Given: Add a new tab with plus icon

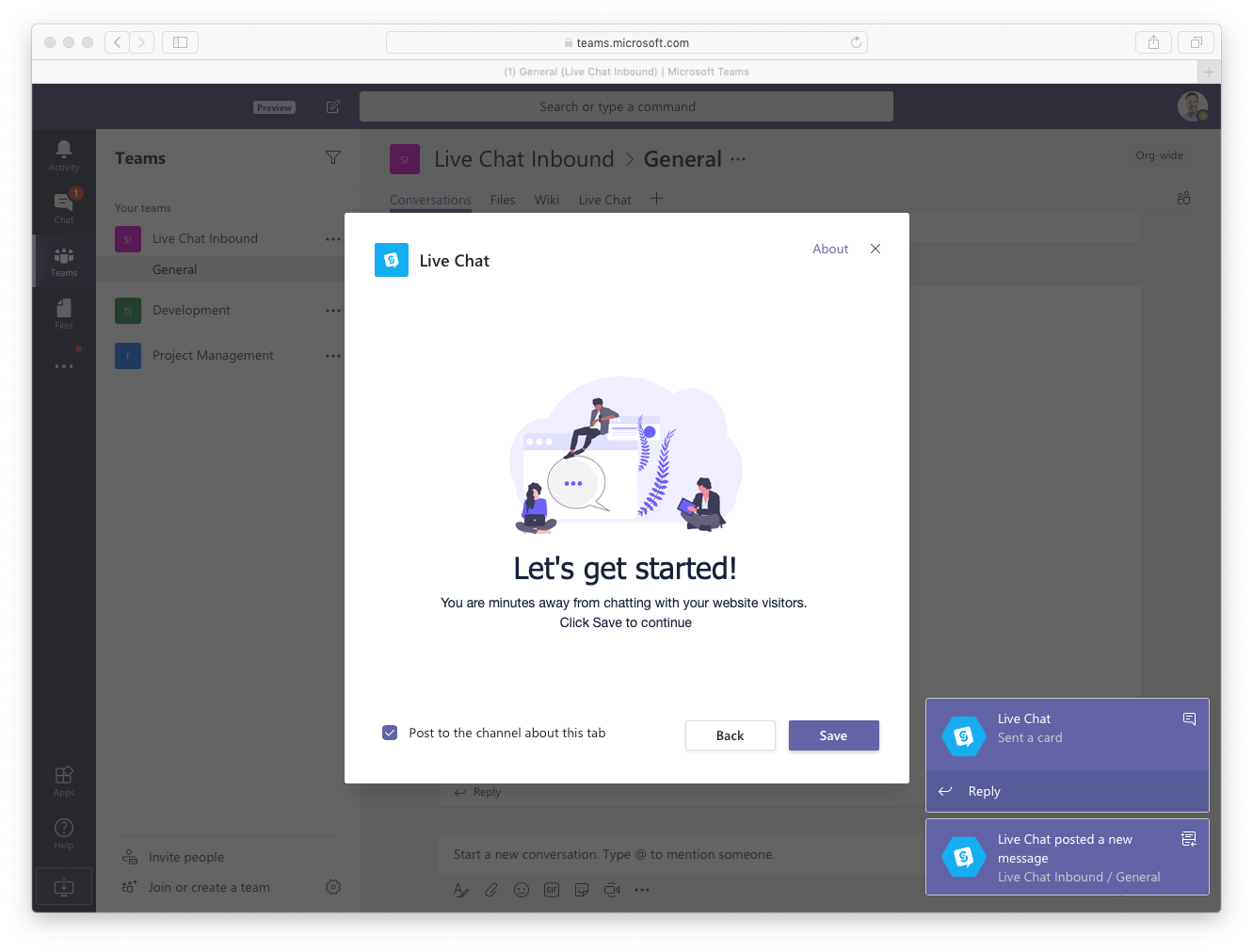Looking at the screenshot, I should [656, 199].
